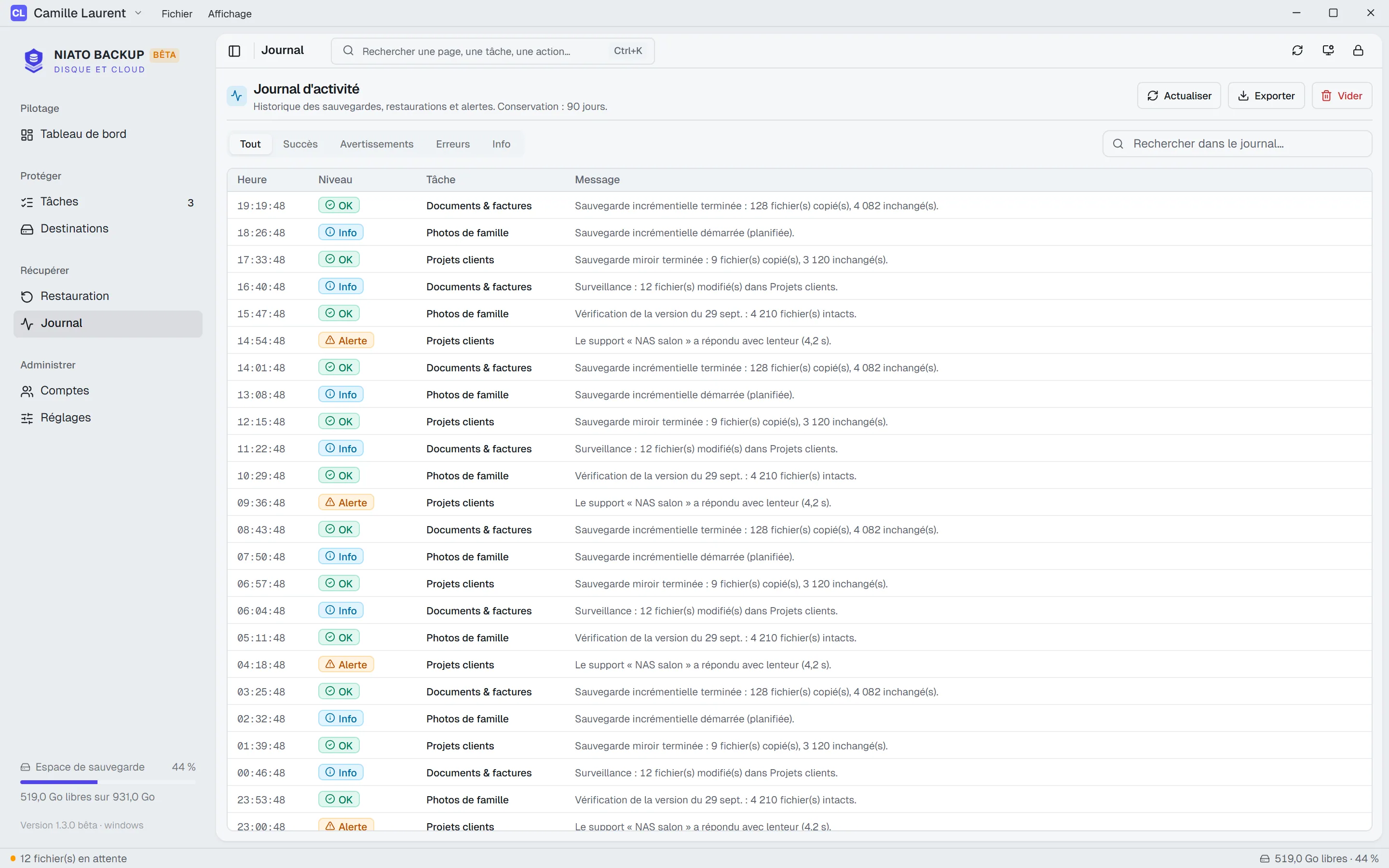Image resolution: width=1389 pixels, height=868 pixels.
Task: Click the Heure column header
Action: point(252,180)
